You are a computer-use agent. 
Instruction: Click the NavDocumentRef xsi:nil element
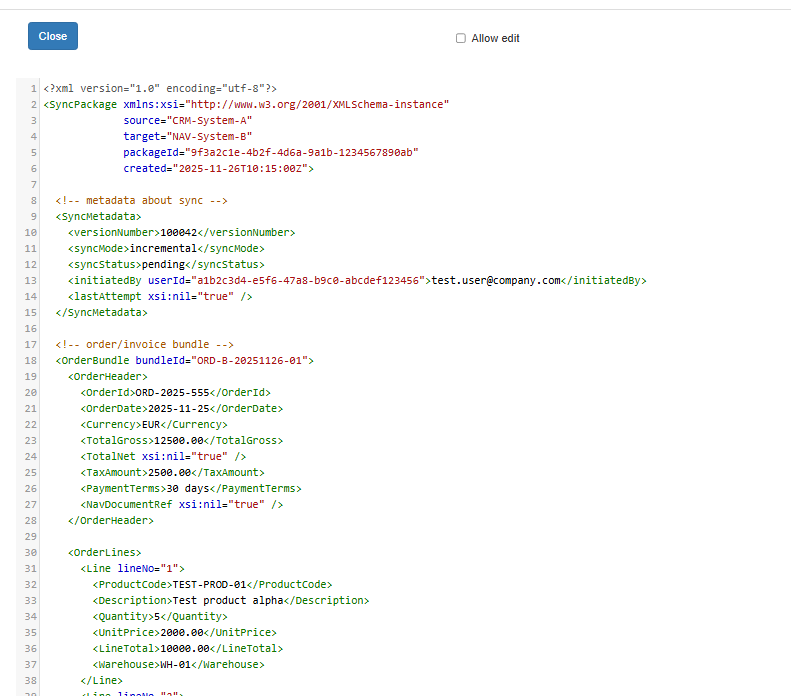point(182,505)
